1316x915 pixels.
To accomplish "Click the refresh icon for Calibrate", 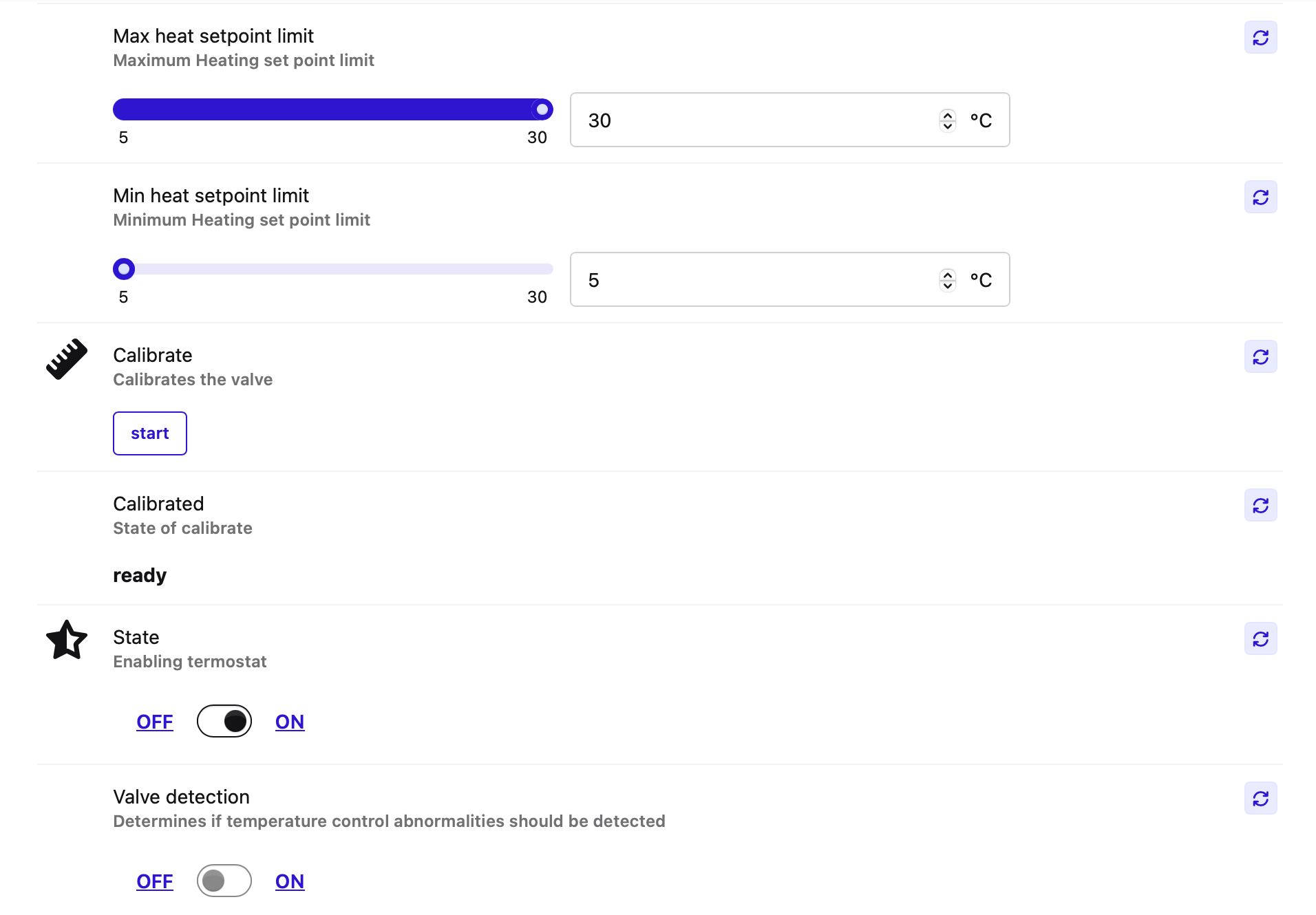I will click(x=1260, y=357).
